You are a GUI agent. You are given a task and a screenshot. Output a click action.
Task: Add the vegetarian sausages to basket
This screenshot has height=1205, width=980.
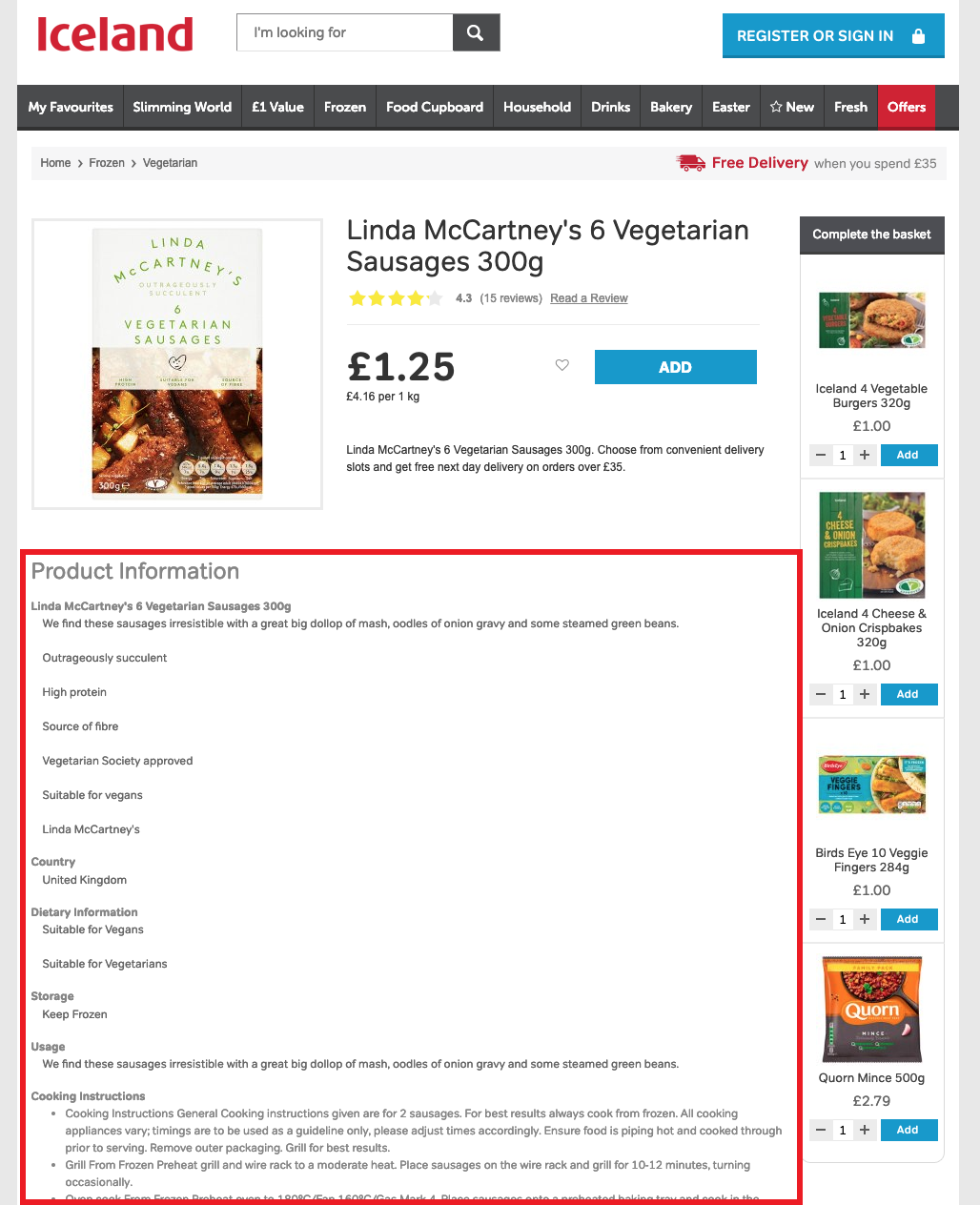(676, 367)
